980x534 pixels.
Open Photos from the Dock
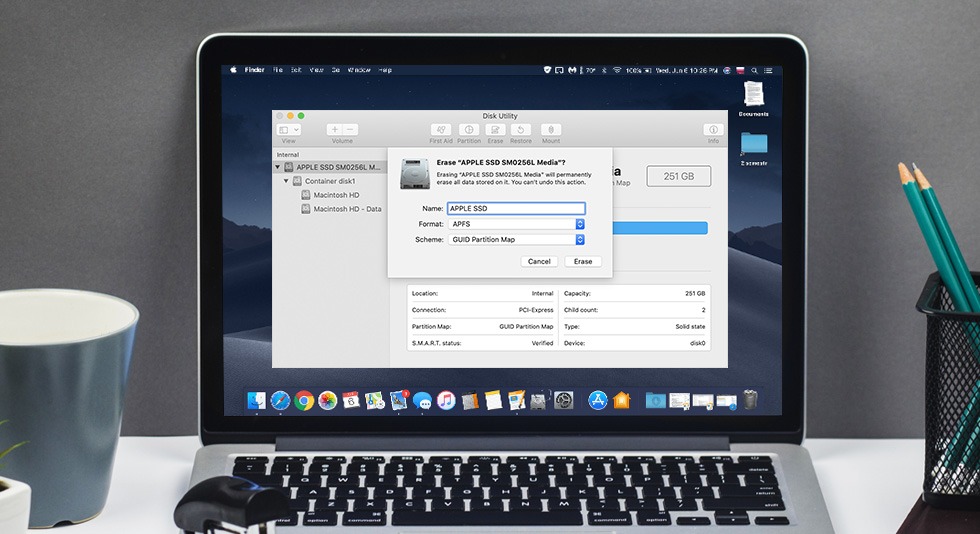[328, 400]
